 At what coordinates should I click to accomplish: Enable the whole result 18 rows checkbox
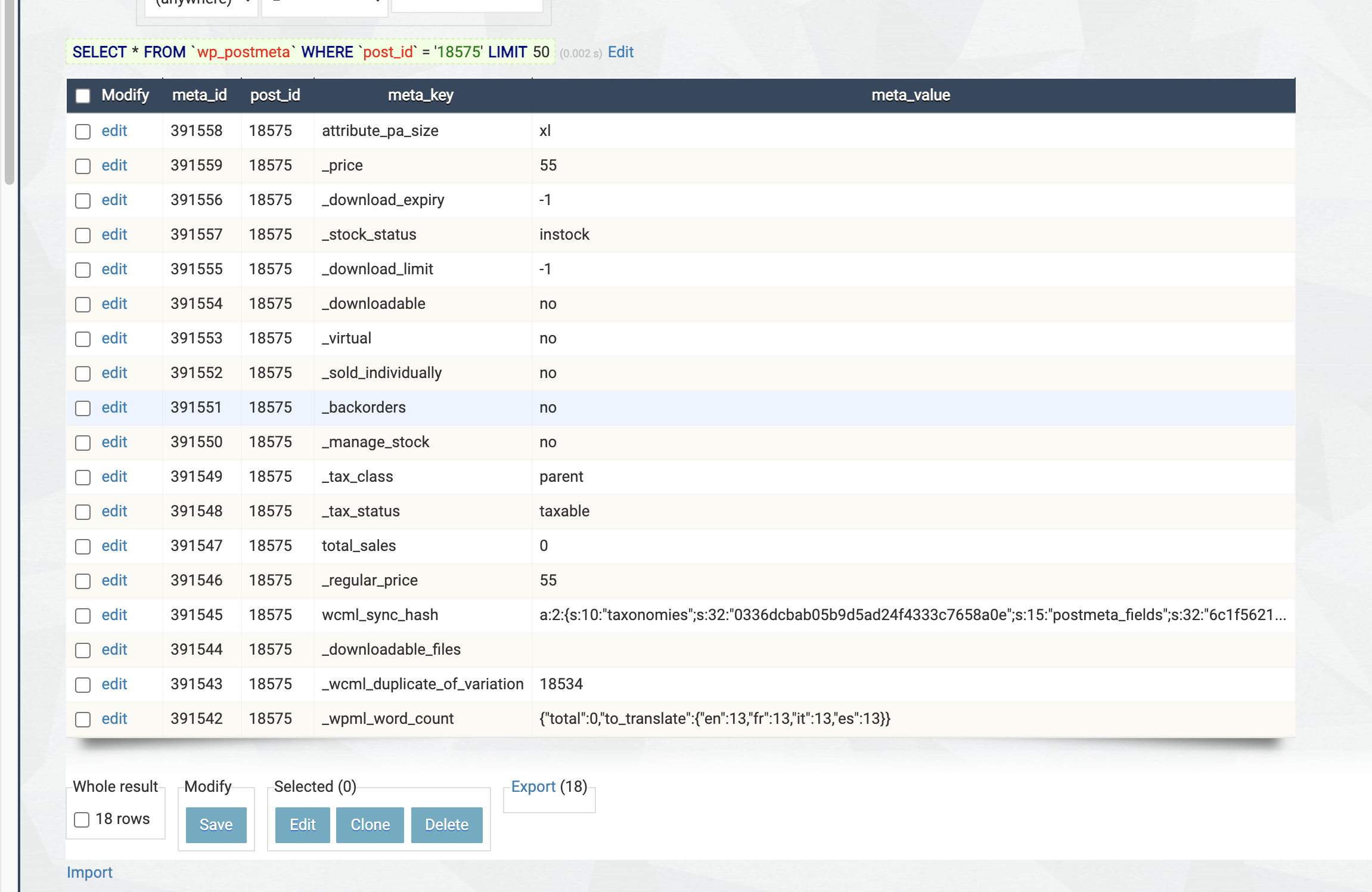(82, 820)
